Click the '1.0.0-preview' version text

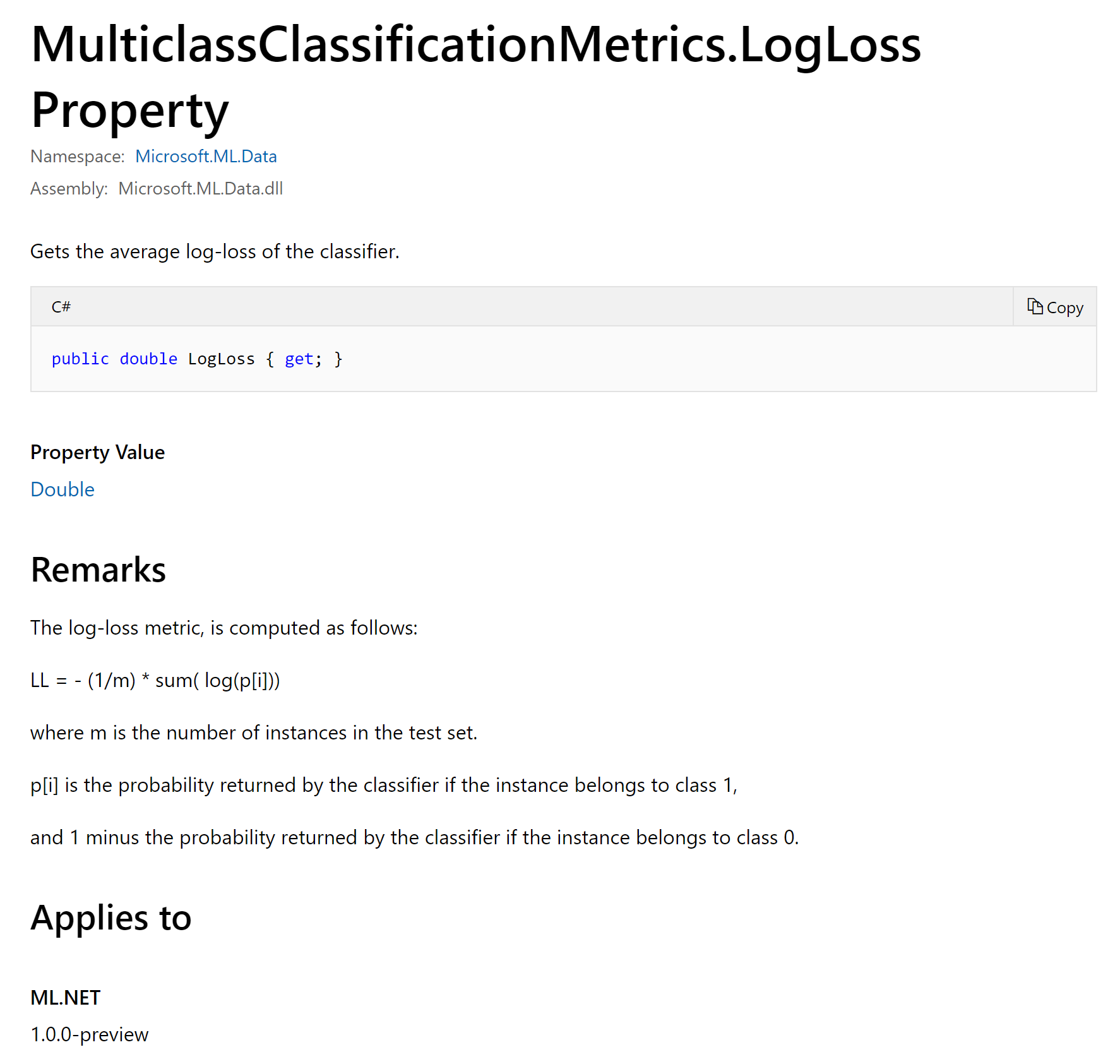pos(90,1034)
